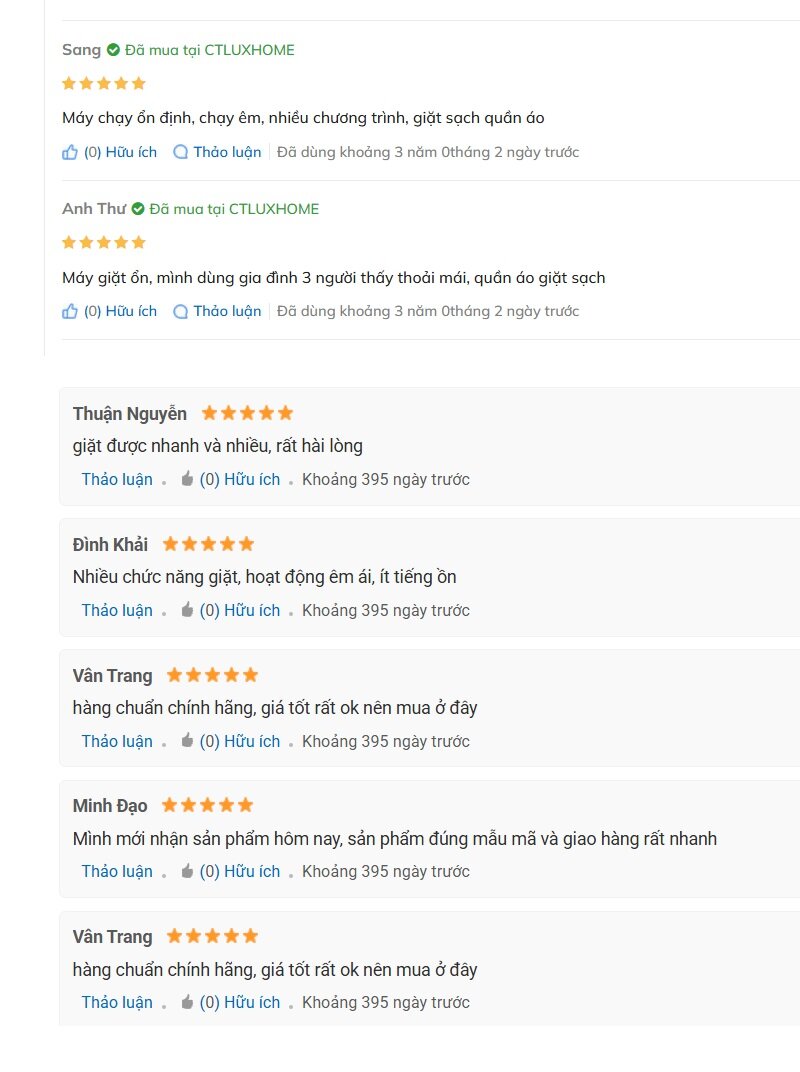The width and height of the screenshot is (800, 1072).
Task: Open Thảo luận under Đình Khải's review
Action: coord(117,610)
